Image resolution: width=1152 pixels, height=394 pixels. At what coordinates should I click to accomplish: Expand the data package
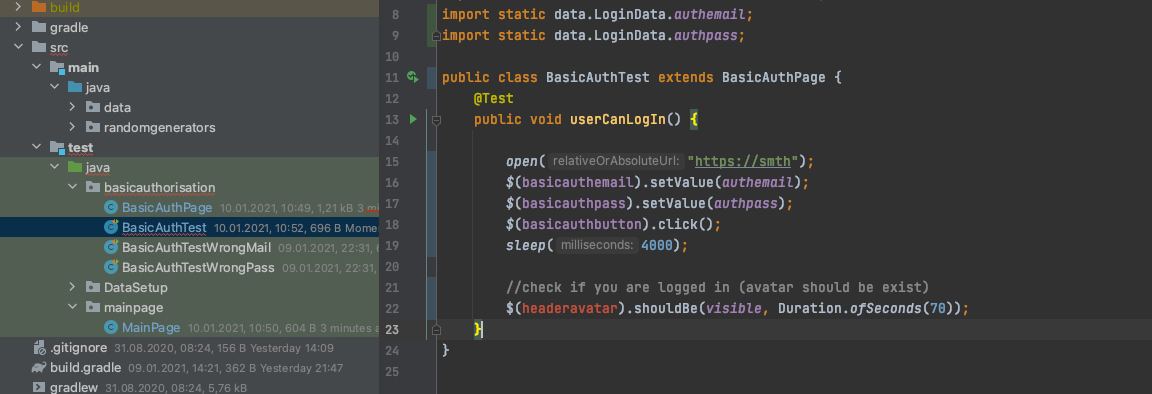[x=72, y=107]
